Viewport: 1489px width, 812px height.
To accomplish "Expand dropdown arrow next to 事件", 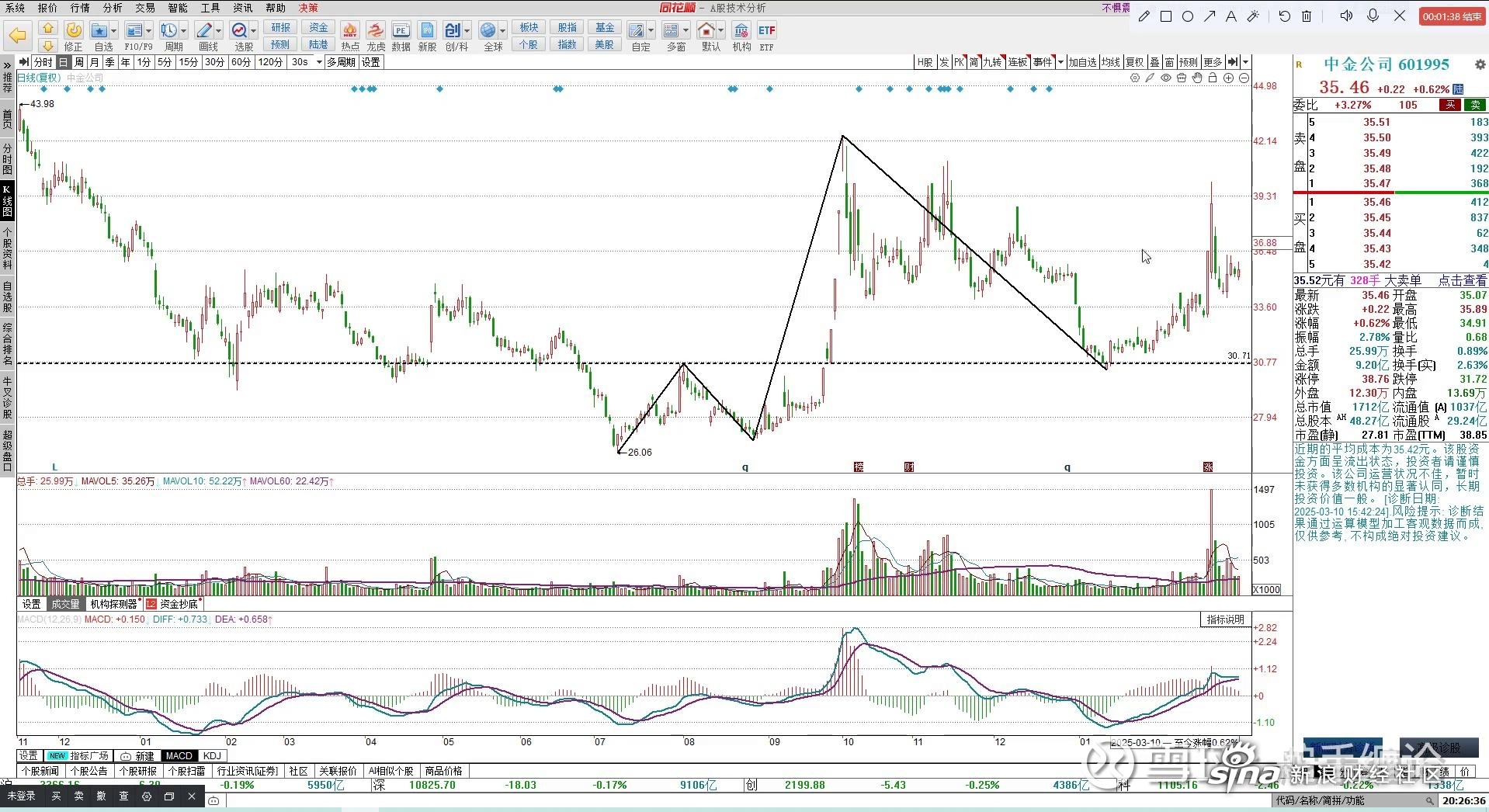I will (x=1060, y=62).
